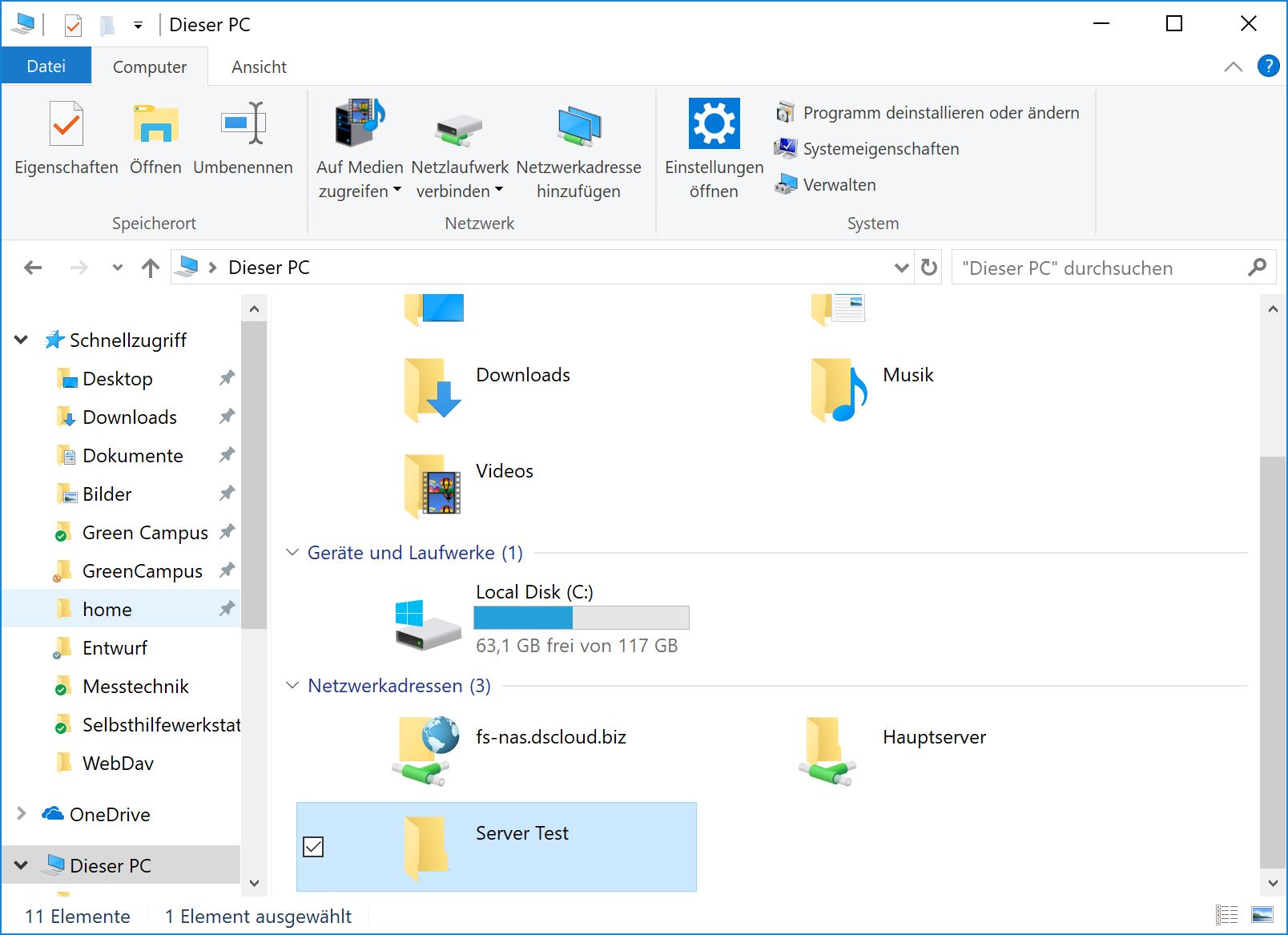Open recent locations dropdown
This screenshot has width=1288, height=935.
[117, 268]
